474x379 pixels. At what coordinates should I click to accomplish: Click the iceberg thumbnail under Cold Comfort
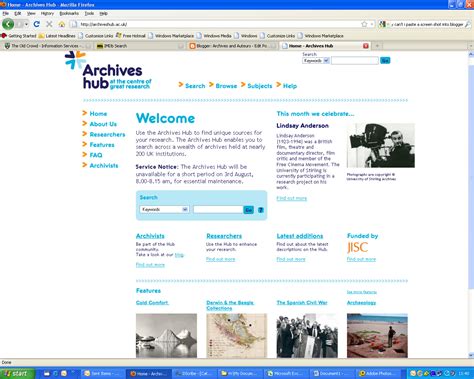click(x=166, y=336)
